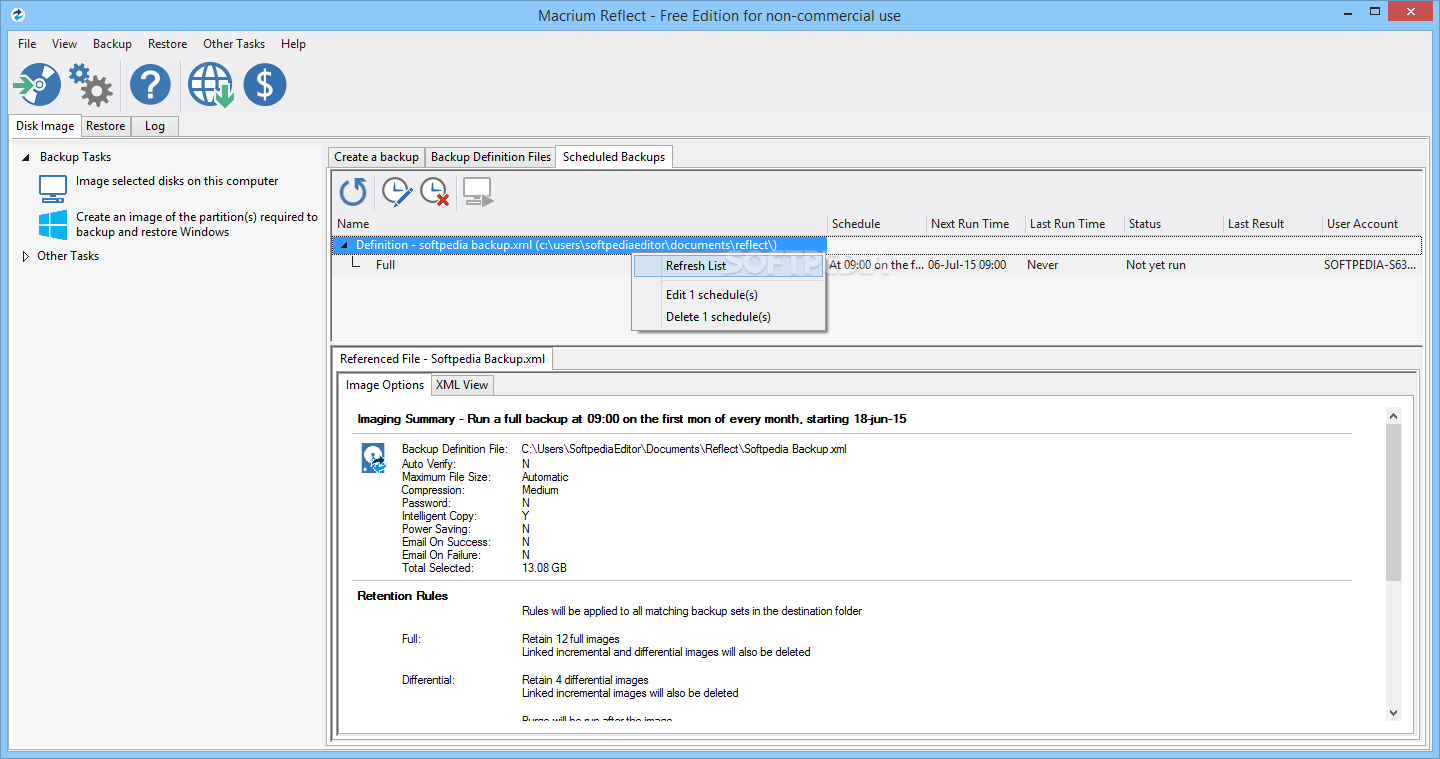The width and height of the screenshot is (1440, 759).
Task: Switch to Backup Definition Files tab
Action: [490, 157]
